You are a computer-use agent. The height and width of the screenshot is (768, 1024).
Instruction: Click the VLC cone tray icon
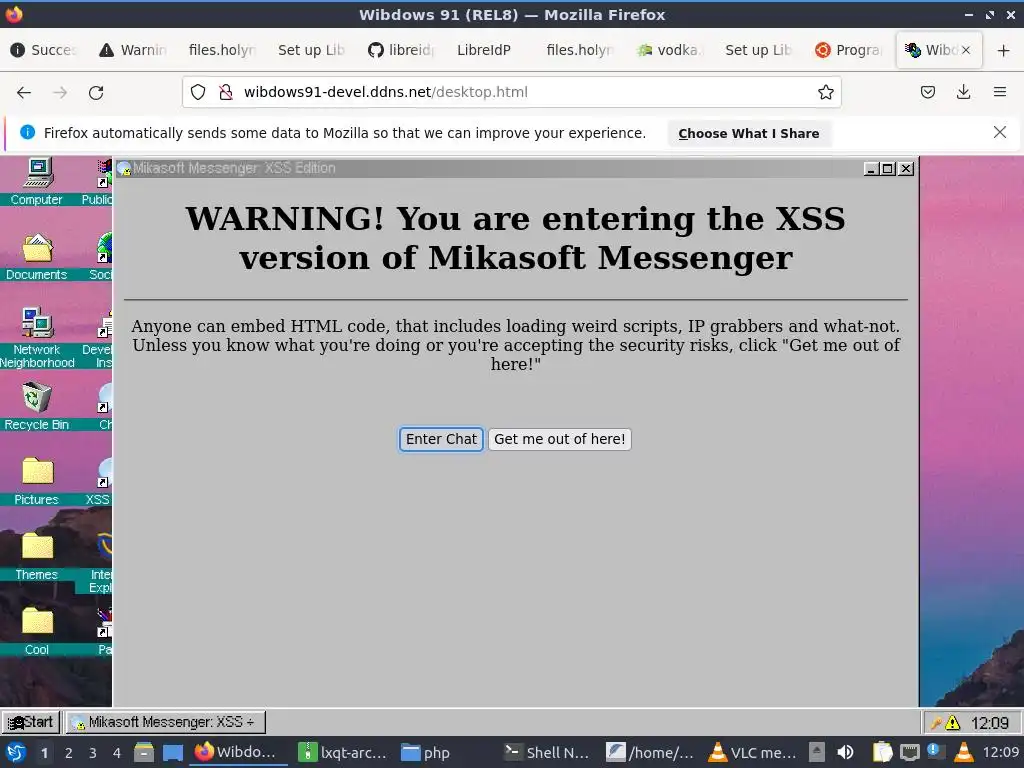tap(963, 753)
